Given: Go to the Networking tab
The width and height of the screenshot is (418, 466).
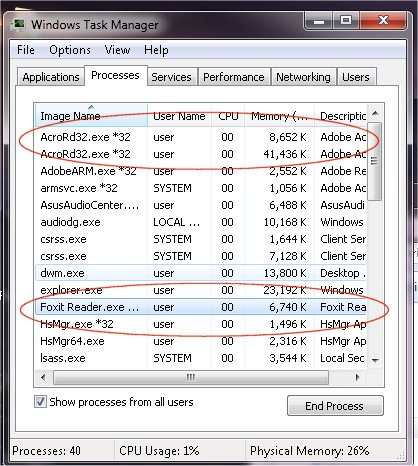Looking at the screenshot, I should (x=303, y=77).
